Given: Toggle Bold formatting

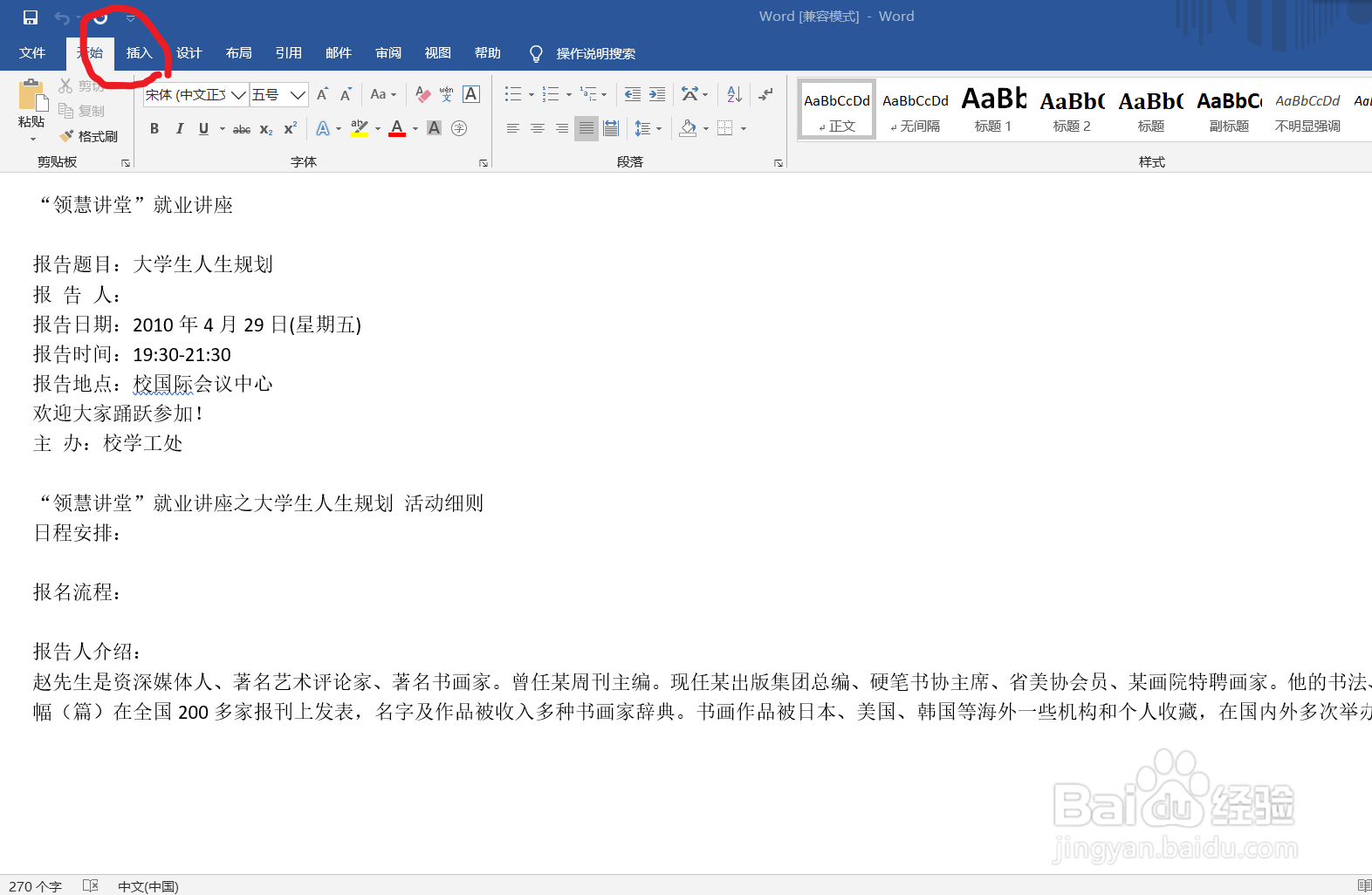Looking at the screenshot, I should (x=154, y=128).
